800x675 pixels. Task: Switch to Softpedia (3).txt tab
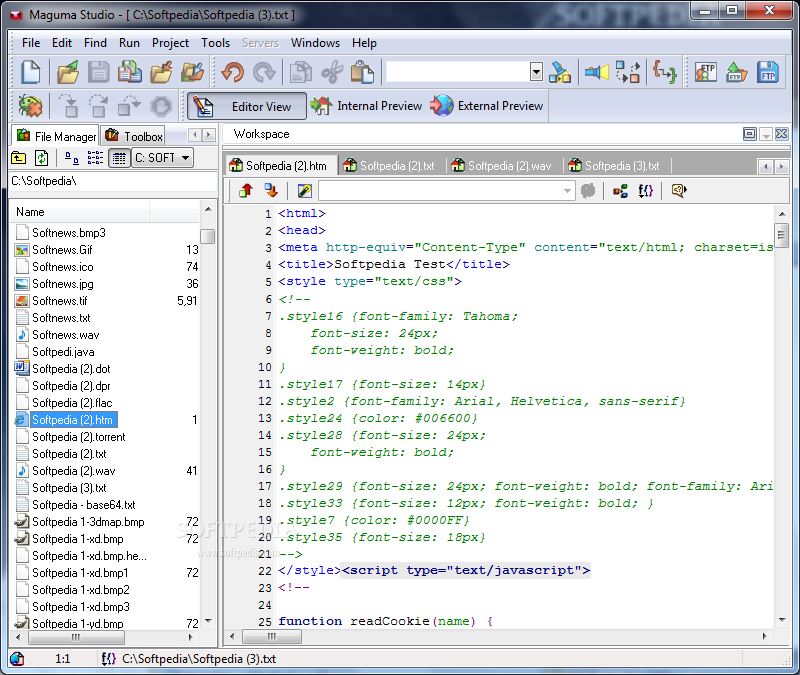(x=614, y=166)
